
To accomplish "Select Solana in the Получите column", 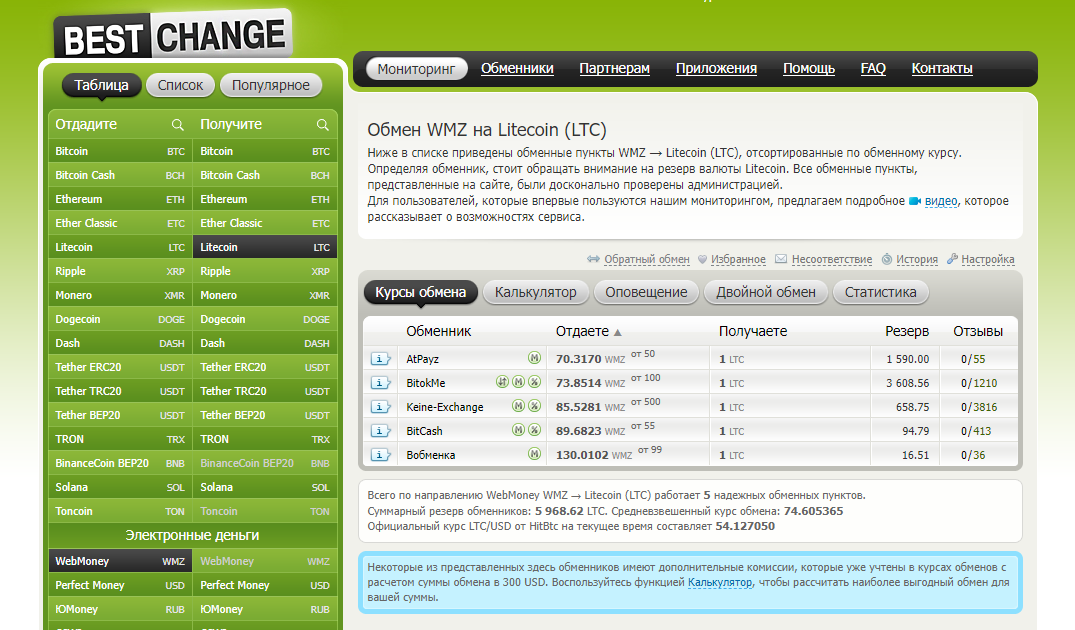I will (265, 487).
